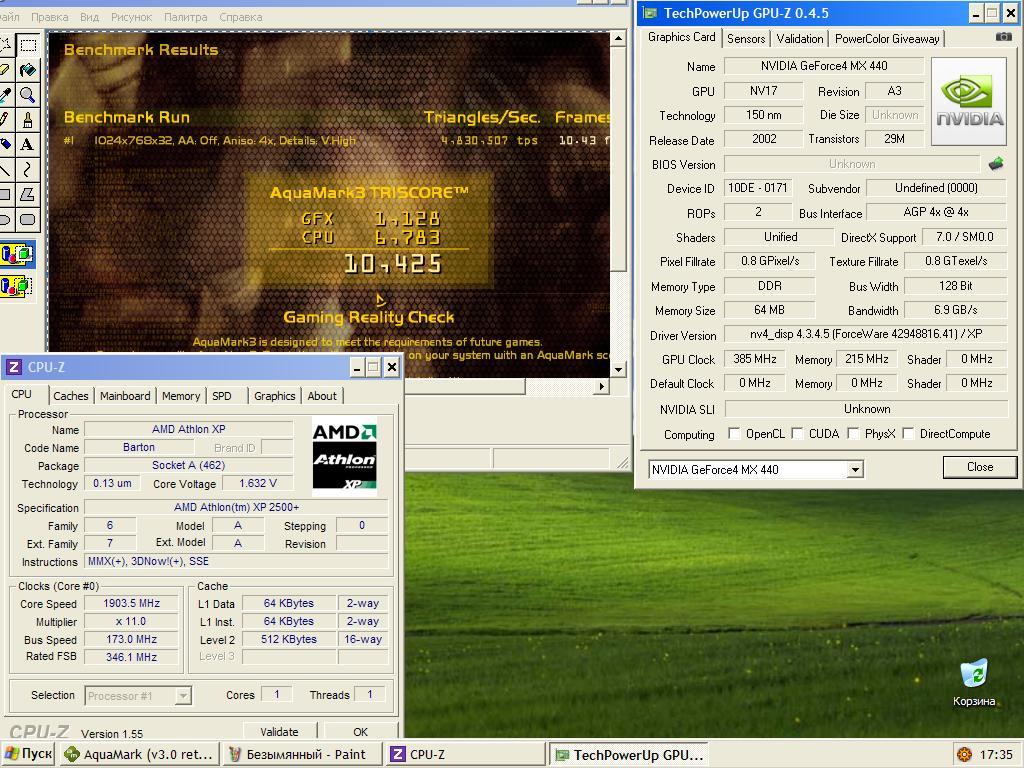Viewport: 1024px width, 768px height.
Task: Click the CPU-Z taskbar button
Action: [465, 754]
